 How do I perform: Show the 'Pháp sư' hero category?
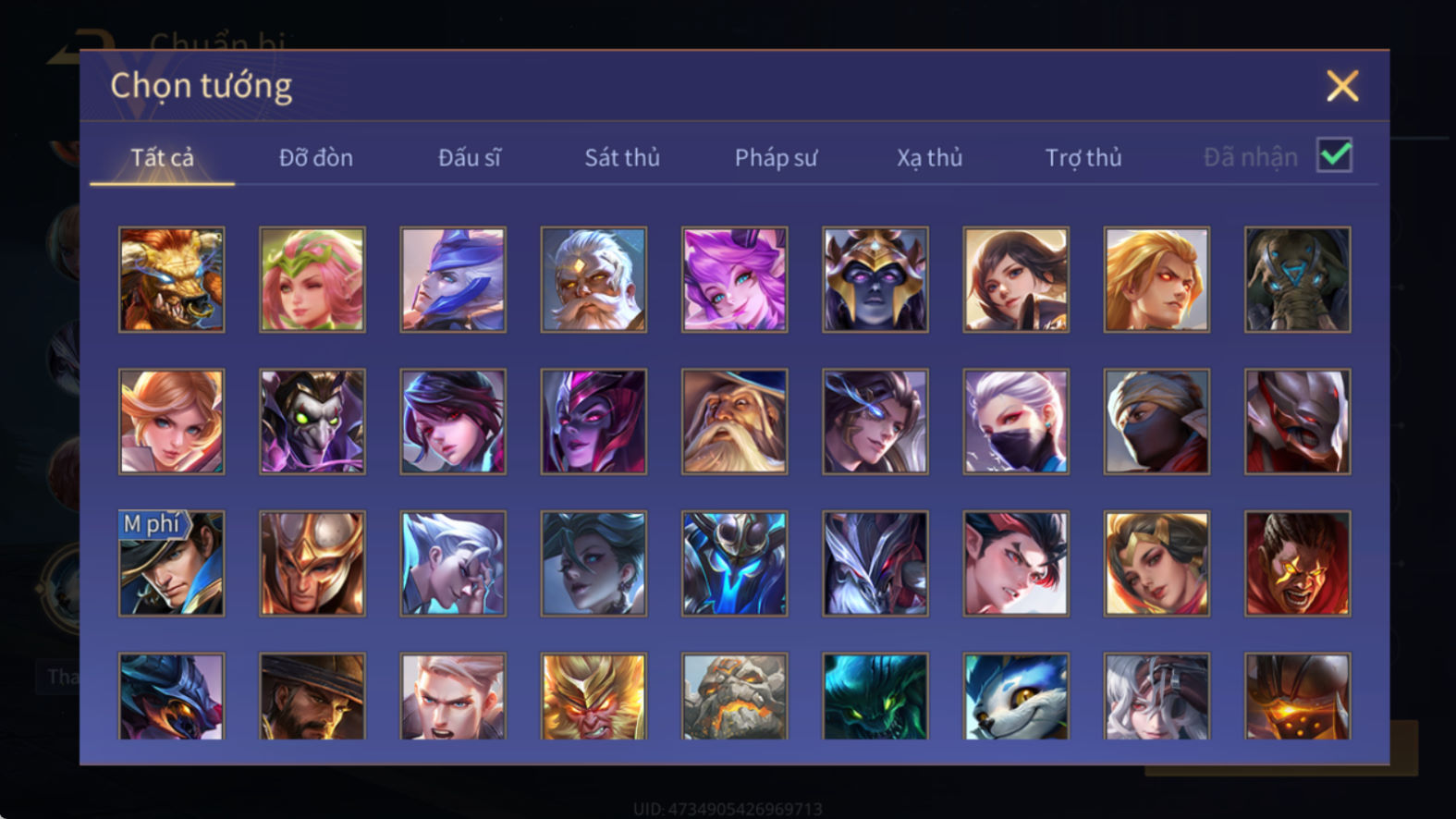pos(776,158)
